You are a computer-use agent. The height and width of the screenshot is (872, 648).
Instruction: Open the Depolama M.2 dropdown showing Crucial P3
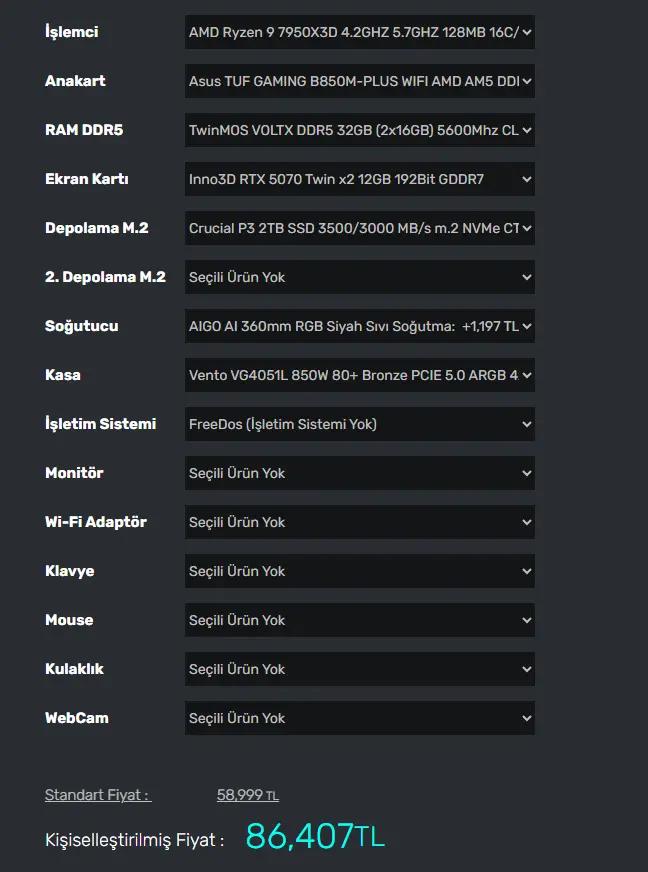(x=360, y=228)
